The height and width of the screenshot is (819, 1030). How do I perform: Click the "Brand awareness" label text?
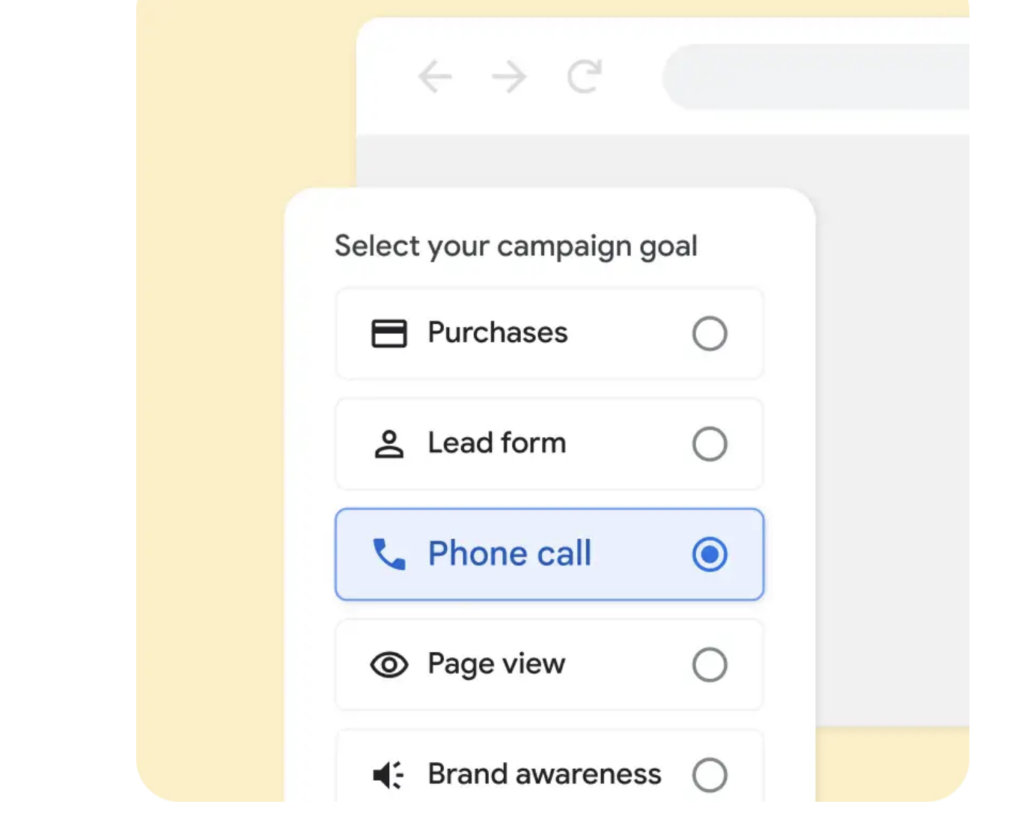click(544, 774)
